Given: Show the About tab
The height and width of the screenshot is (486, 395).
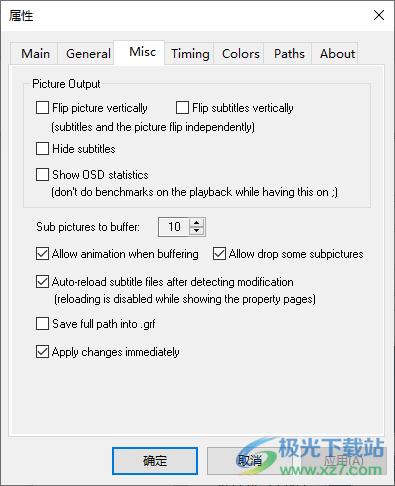Looking at the screenshot, I should coord(337,54).
